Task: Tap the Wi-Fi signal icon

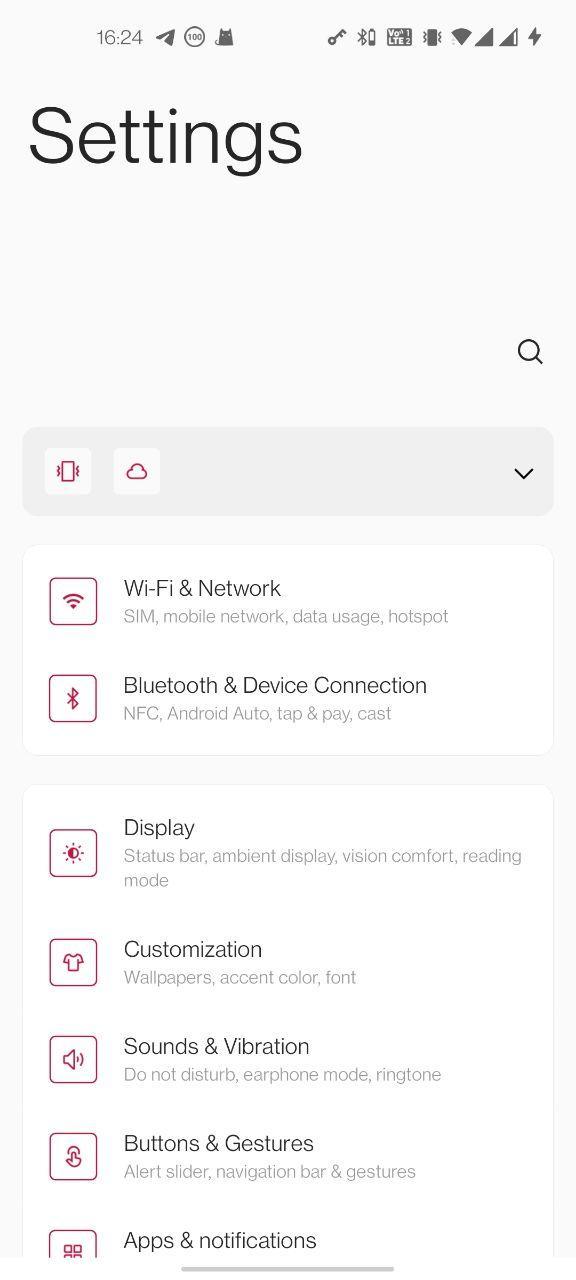Action: click(73, 601)
